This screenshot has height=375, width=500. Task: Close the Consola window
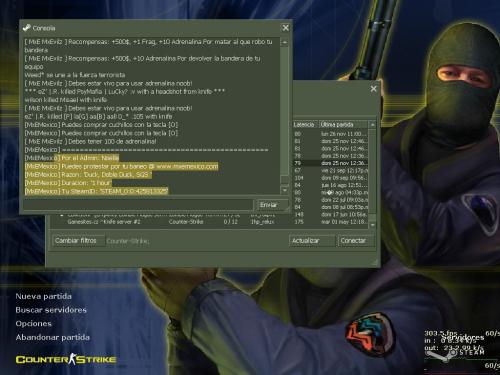[x=286, y=28]
